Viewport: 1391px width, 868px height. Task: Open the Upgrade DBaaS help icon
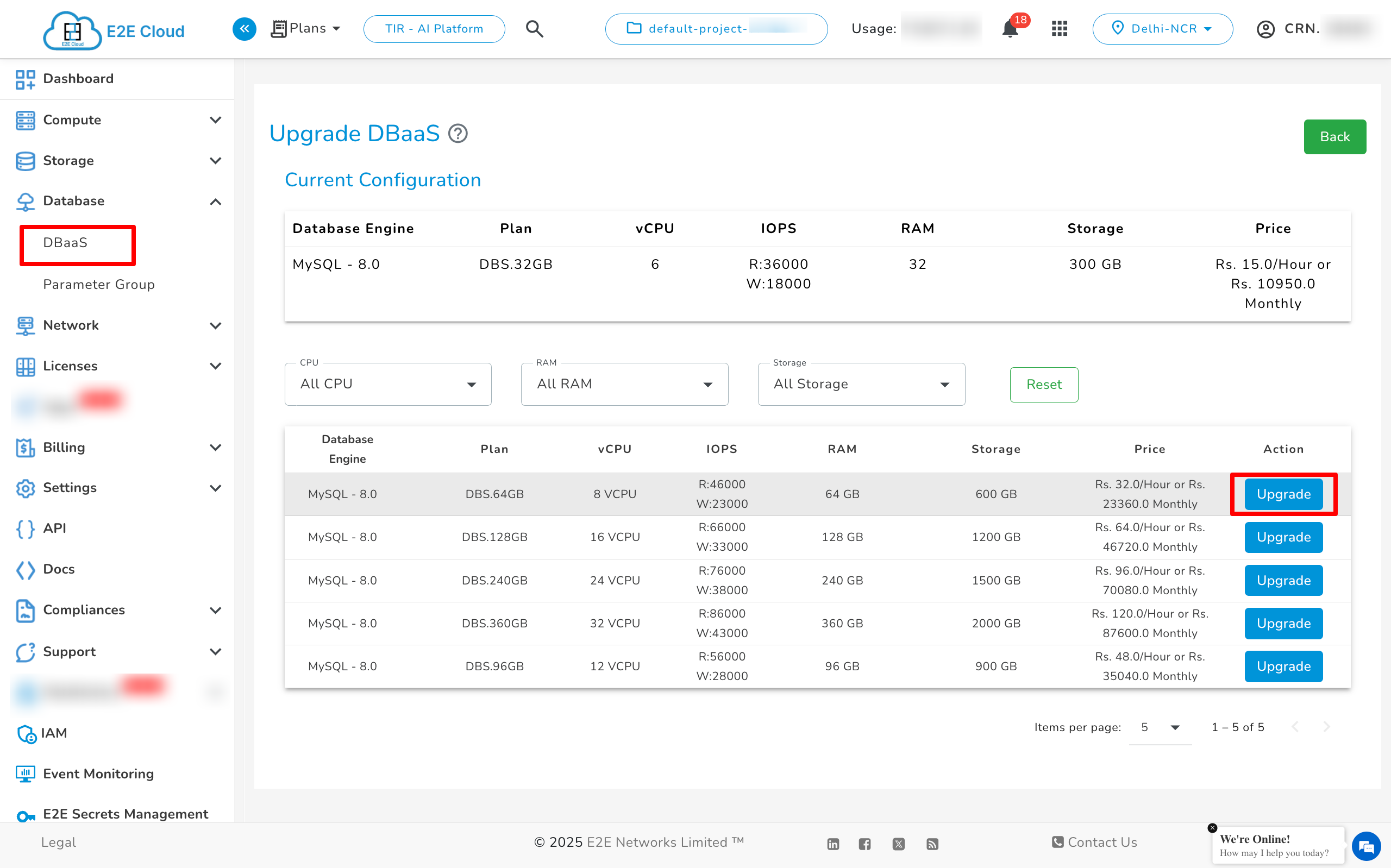click(458, 133)
